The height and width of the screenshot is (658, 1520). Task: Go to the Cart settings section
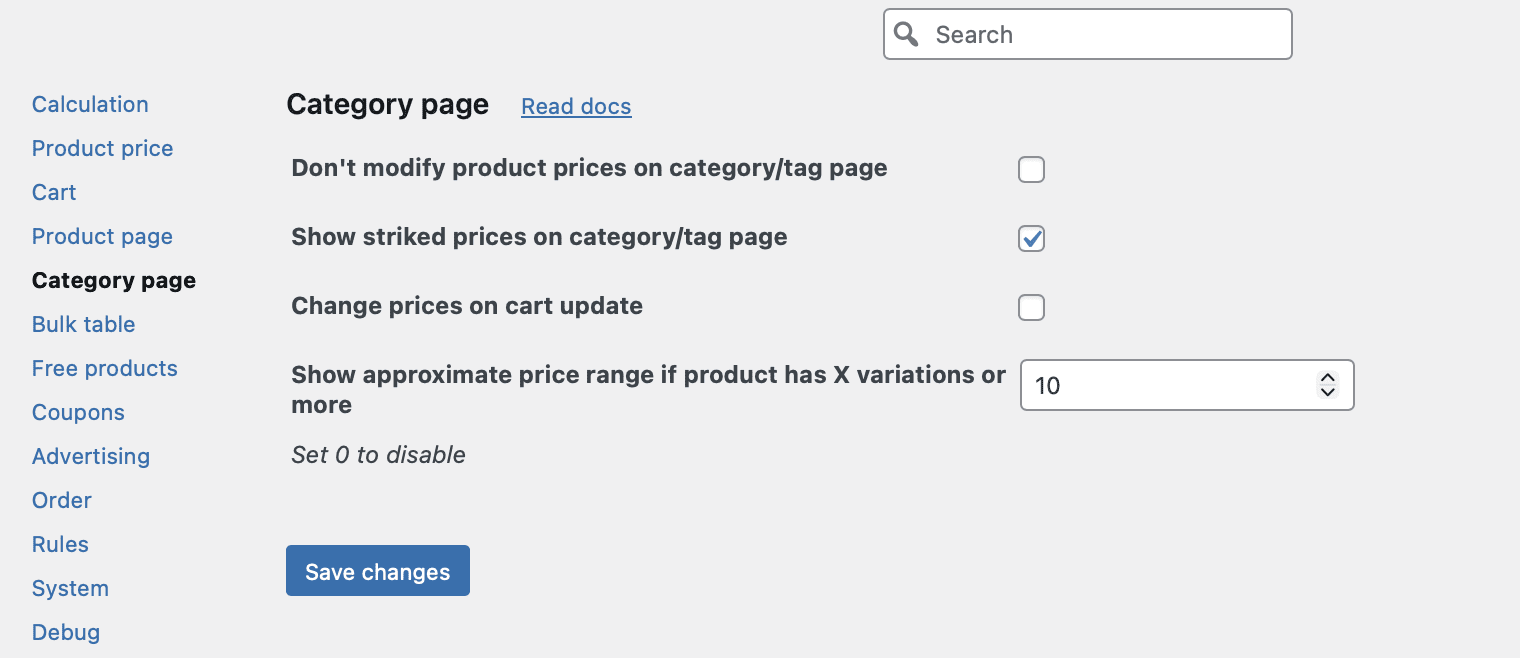(x=54, y=192)
